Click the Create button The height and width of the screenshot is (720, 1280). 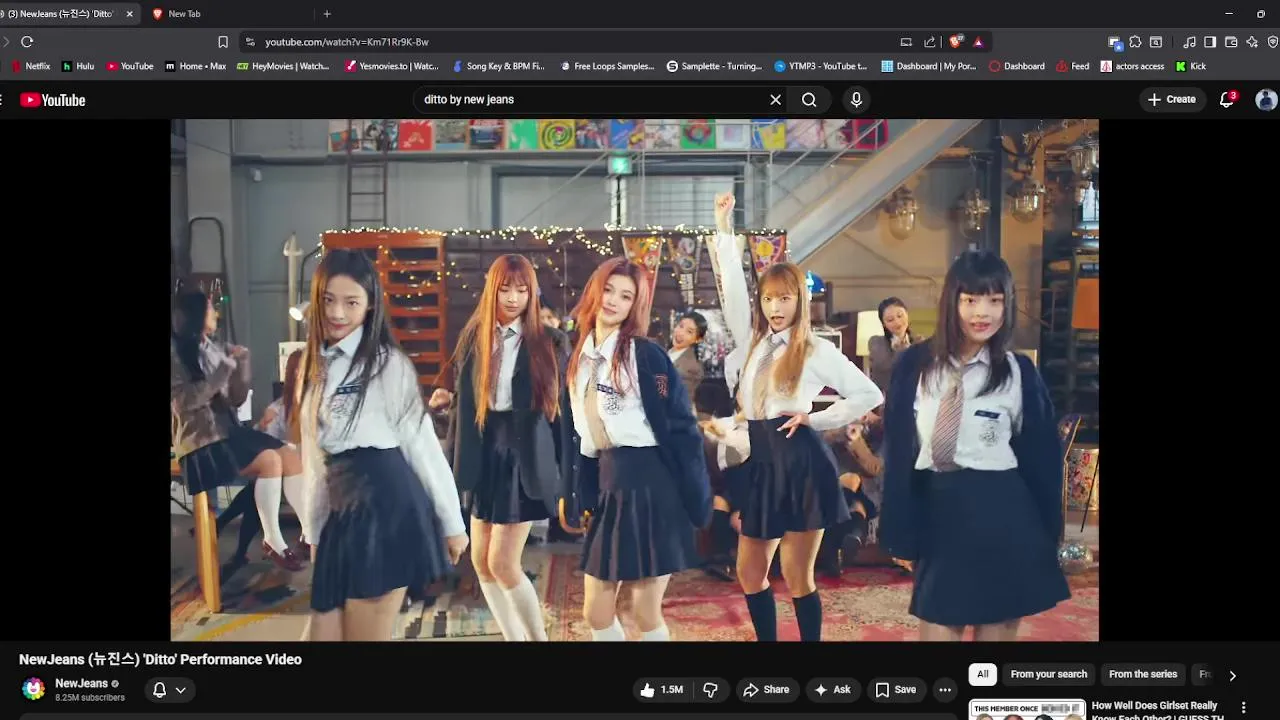[x=1172, y=100]
